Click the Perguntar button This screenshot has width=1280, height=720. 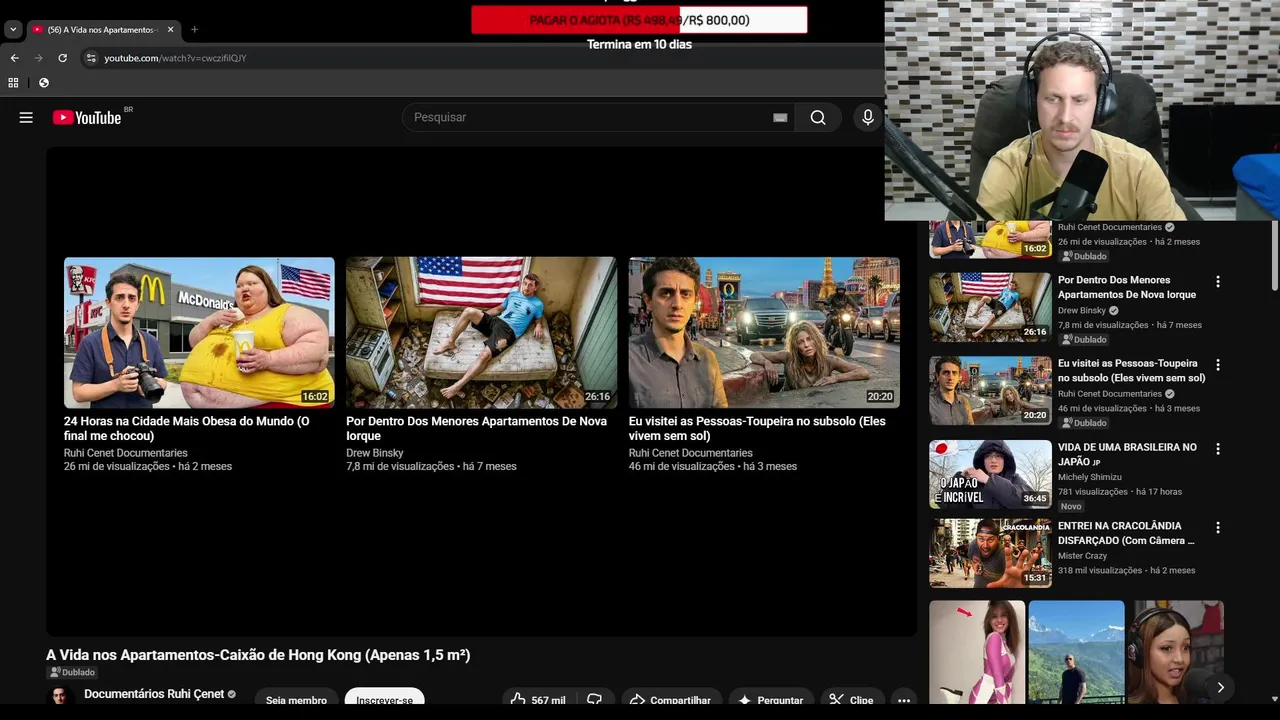pyautogui.click(x=770, y=700)
